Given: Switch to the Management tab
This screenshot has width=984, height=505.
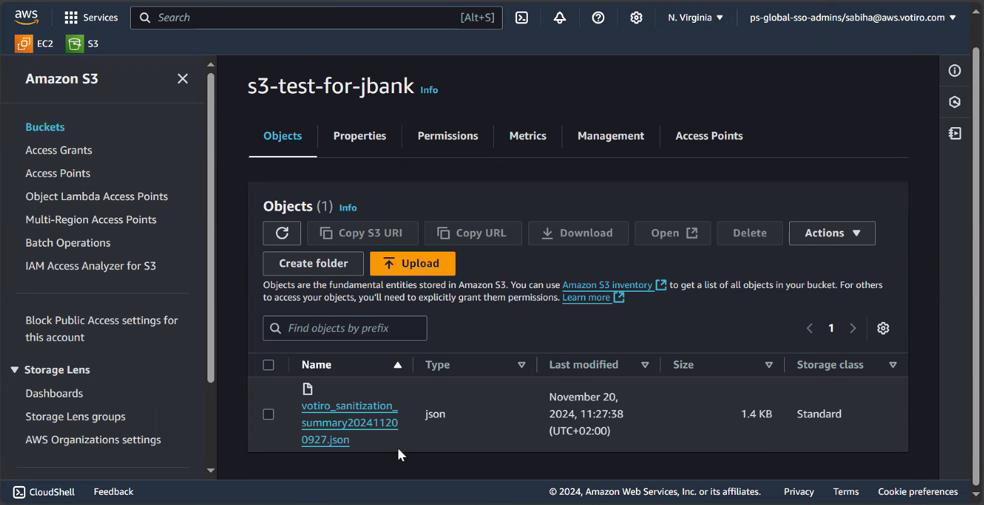Looking at the screenshot, I should pos(611,136).
